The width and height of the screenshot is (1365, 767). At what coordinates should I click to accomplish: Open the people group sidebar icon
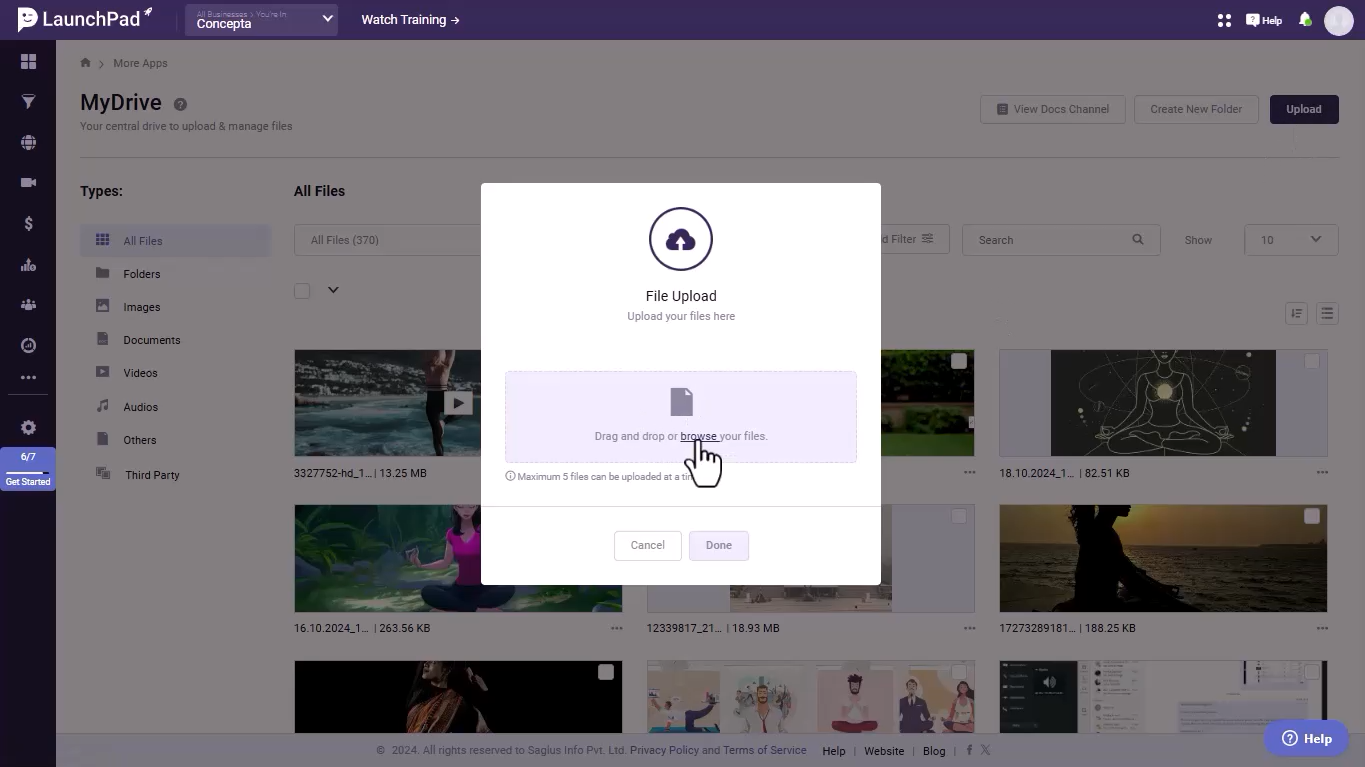[28, 305]
